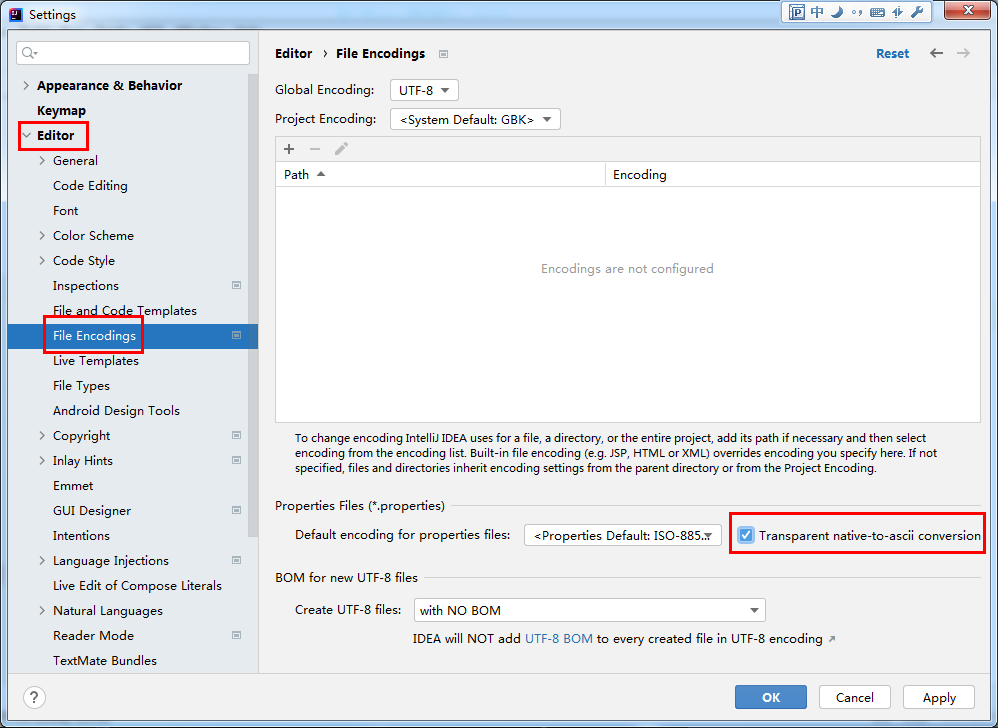Image resolution: width=998 pixels, height=728 pixels.
Task: Click the Reset link
Action: [892, 53]
